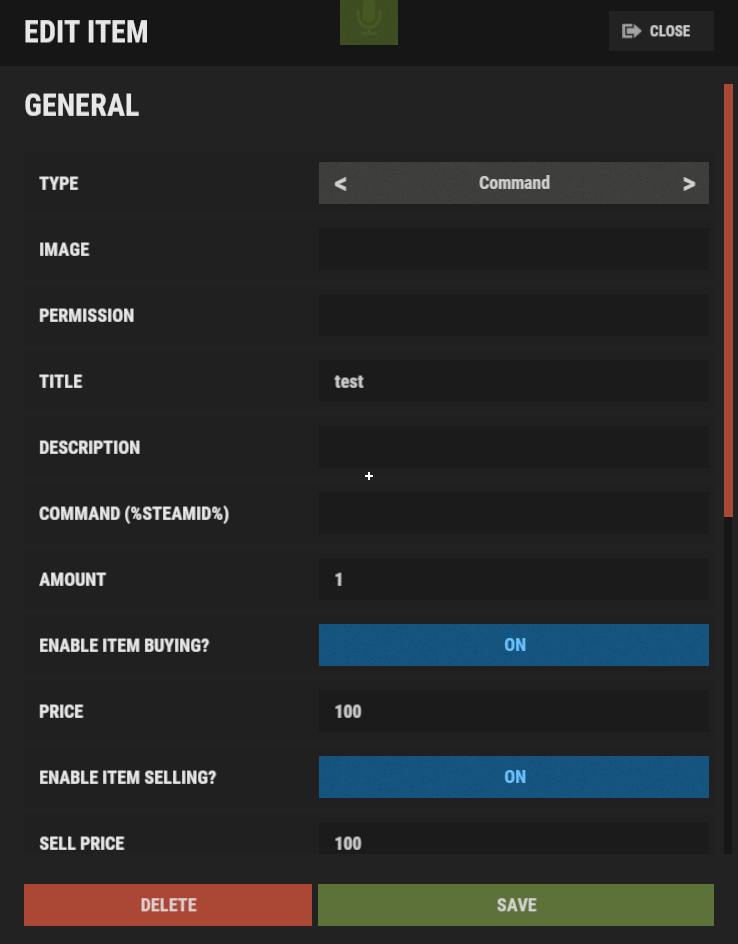
Task: Toggle Enable Item Buying switch off
Action: [514, 645]
